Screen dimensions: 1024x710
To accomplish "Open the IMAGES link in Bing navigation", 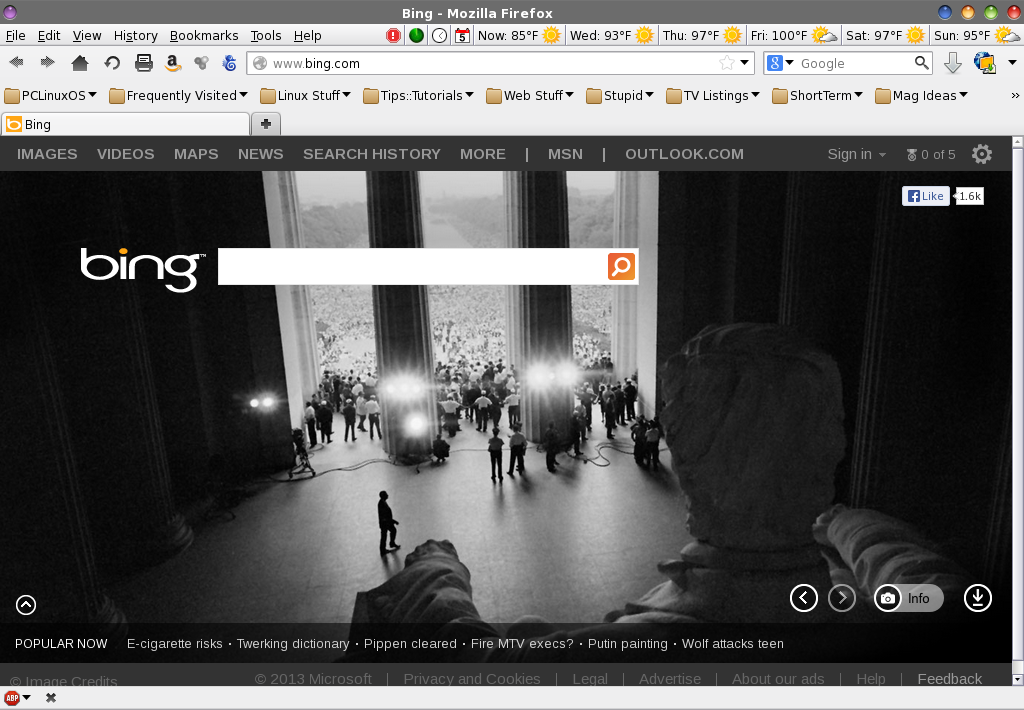I will [47, 154].
